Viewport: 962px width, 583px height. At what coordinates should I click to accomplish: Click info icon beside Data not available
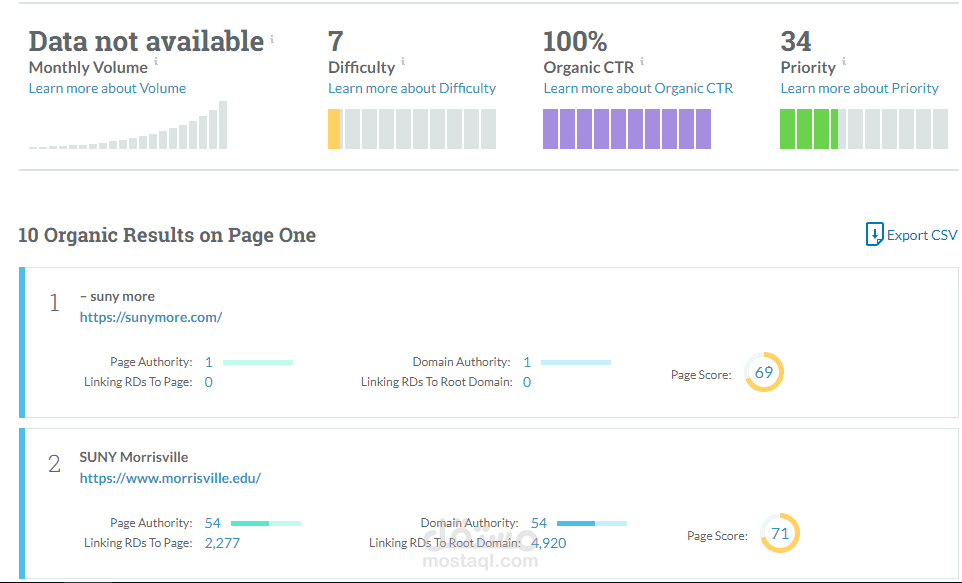pyautogui.click(x=272, y=39)
